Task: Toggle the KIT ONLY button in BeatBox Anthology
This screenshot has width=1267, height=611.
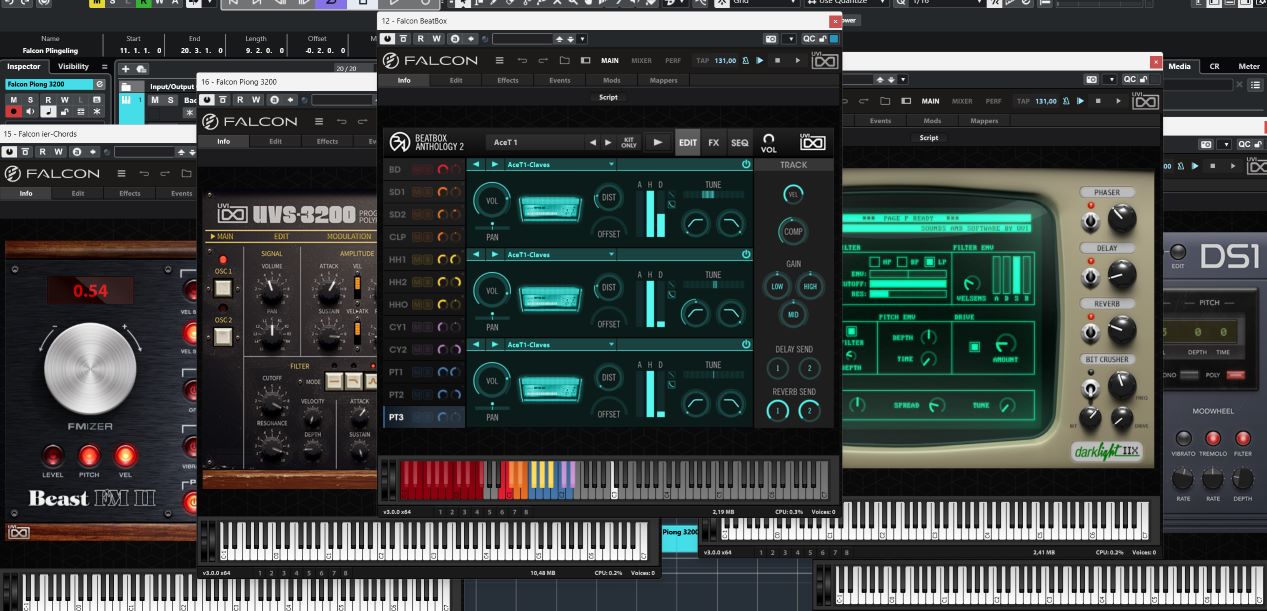Action: point(629,142)
